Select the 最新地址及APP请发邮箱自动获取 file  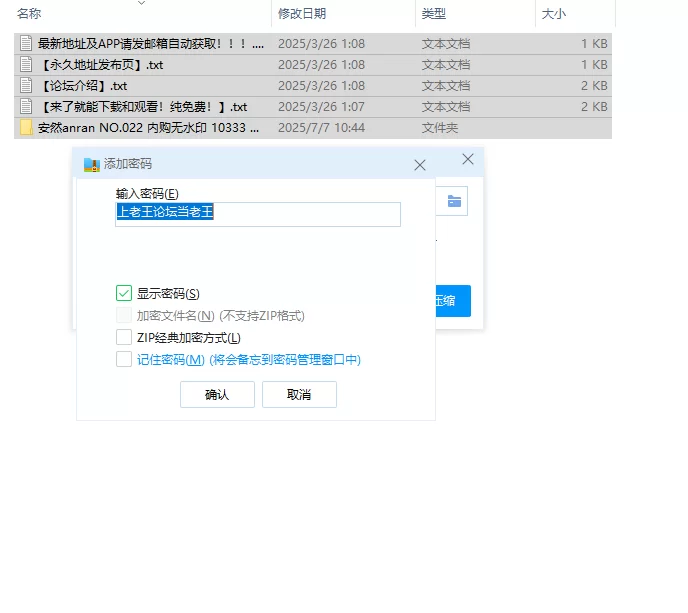click(313, 43)
